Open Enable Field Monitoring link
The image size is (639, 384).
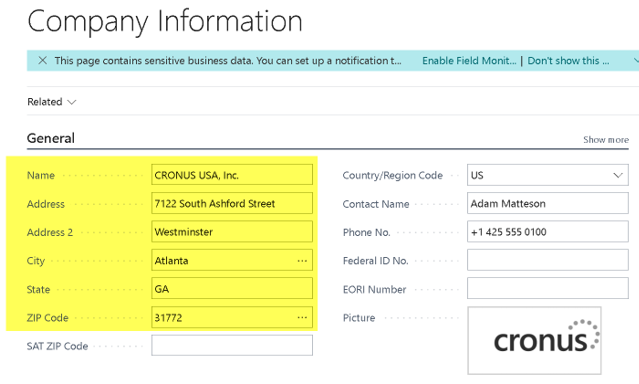click(x=469, y=61)
